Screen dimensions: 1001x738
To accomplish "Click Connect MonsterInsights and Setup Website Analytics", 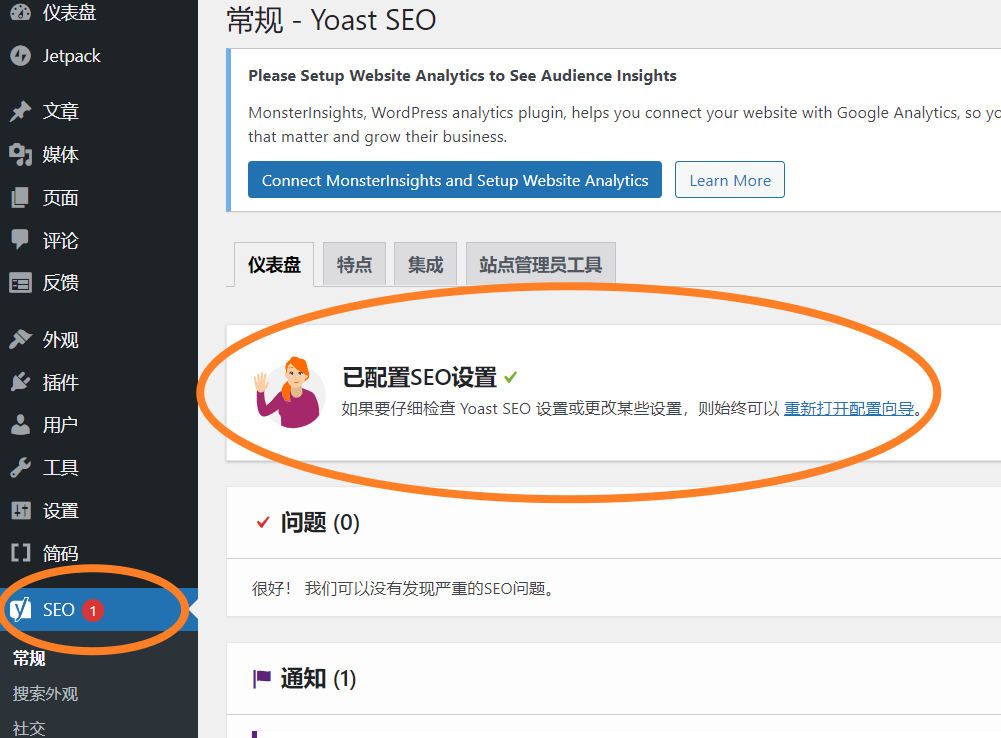I will [x=455, y=180].
